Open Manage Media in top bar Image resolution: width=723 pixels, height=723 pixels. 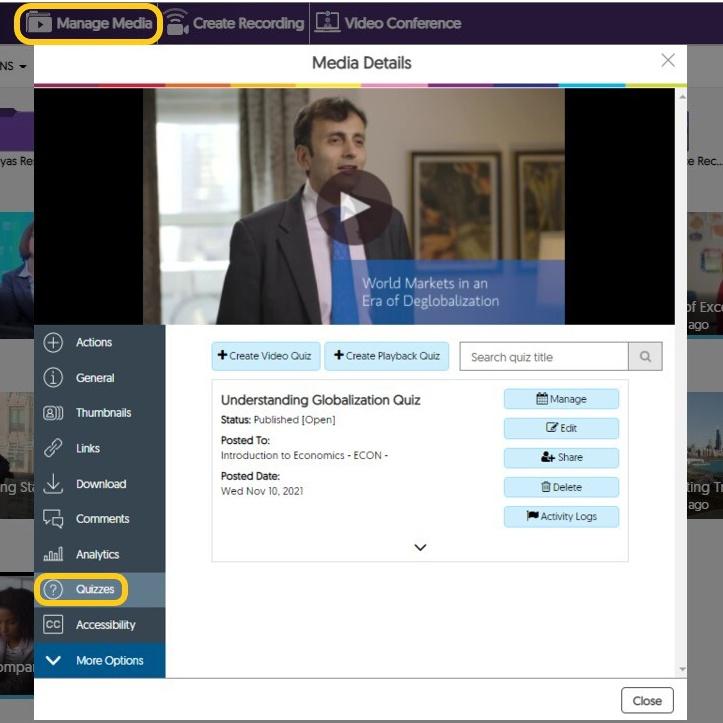coord(89,23)
